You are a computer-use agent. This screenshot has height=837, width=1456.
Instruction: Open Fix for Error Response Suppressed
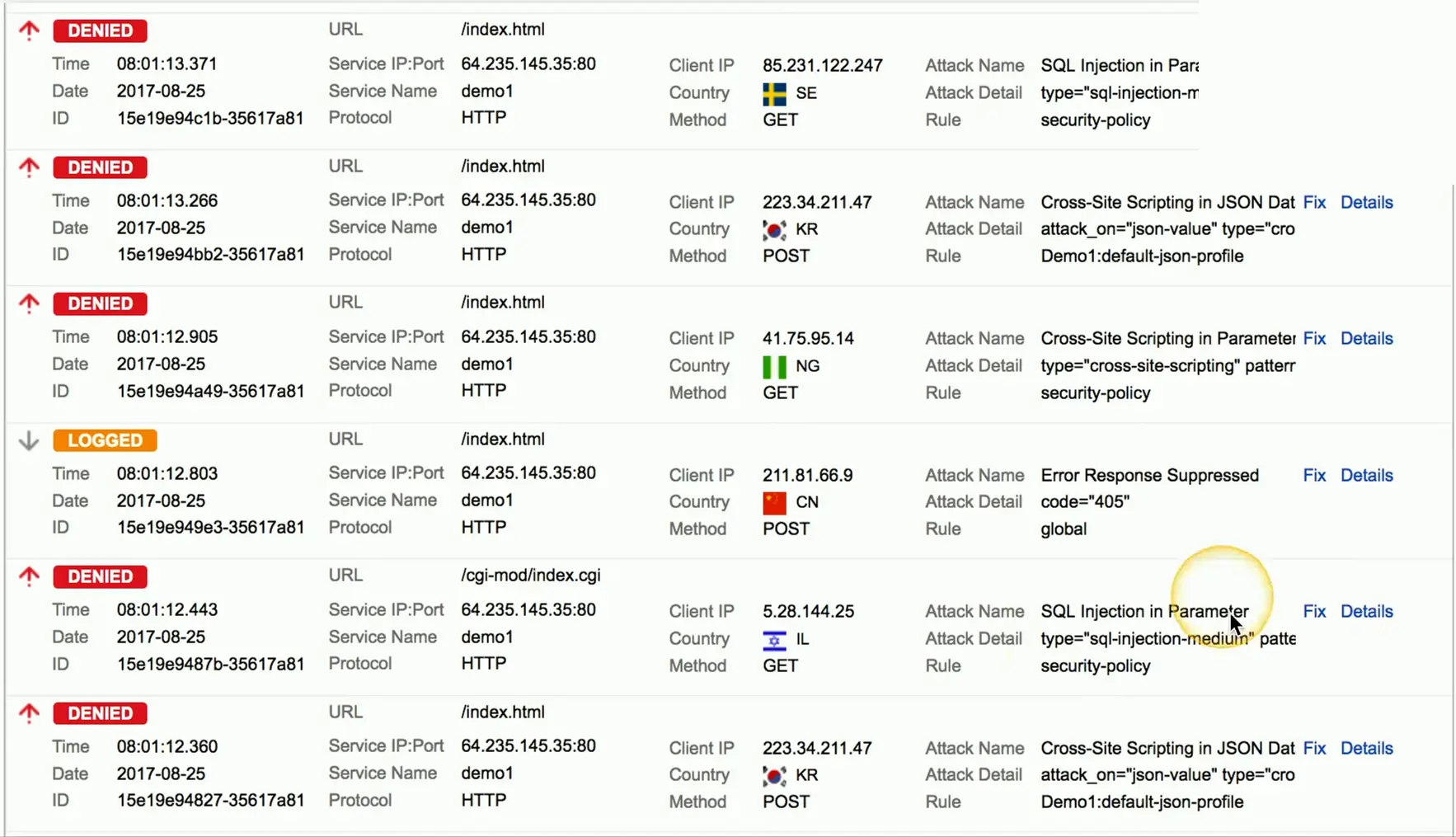1314,475
